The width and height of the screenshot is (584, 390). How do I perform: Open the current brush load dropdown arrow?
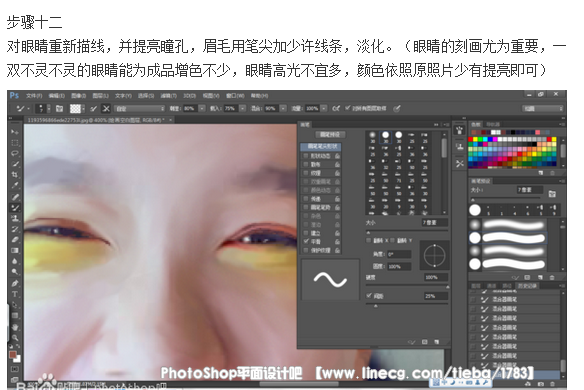tap(83, 108)
